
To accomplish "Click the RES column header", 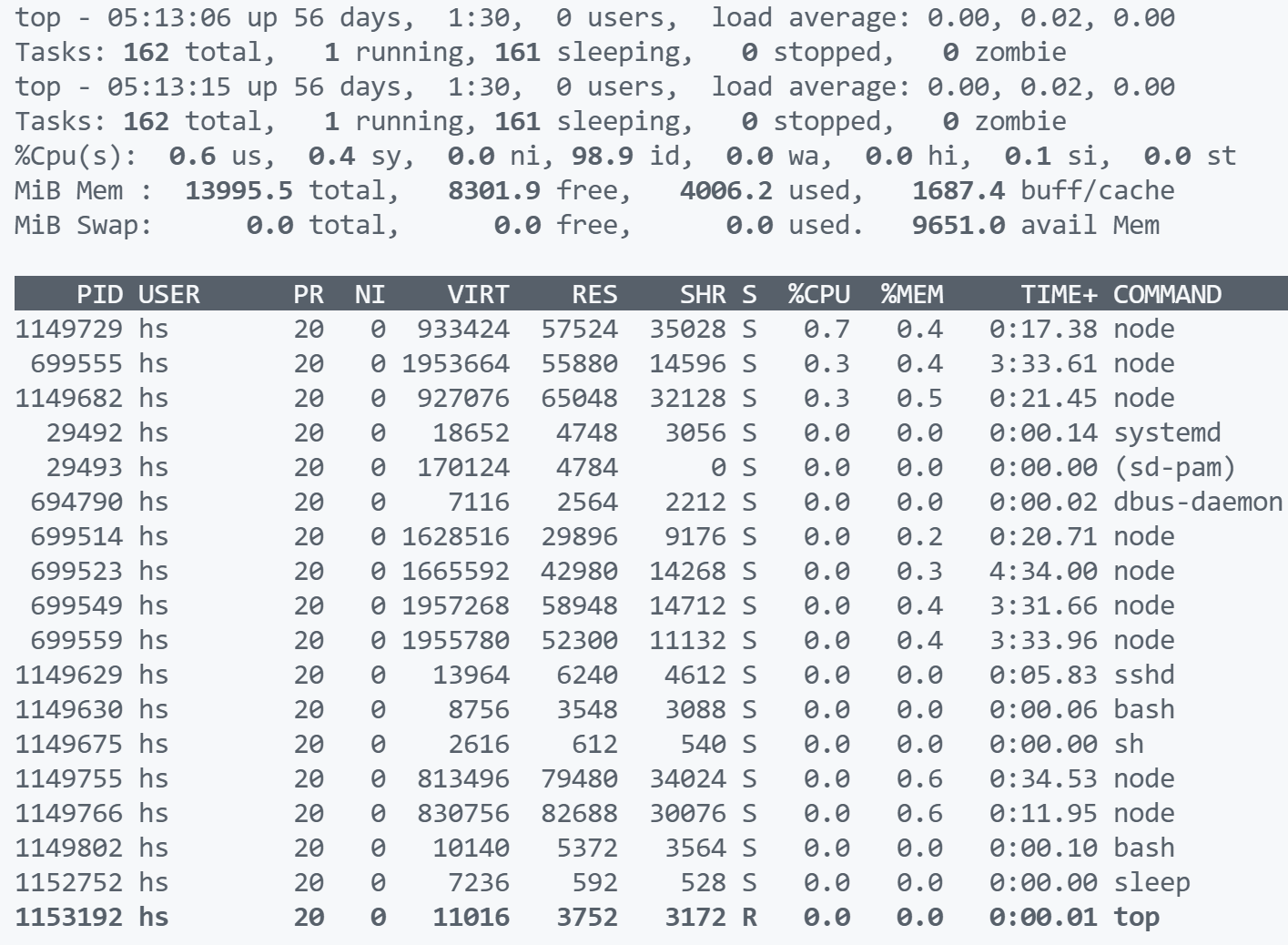I will pyautogui.click(x=594, y=294).
